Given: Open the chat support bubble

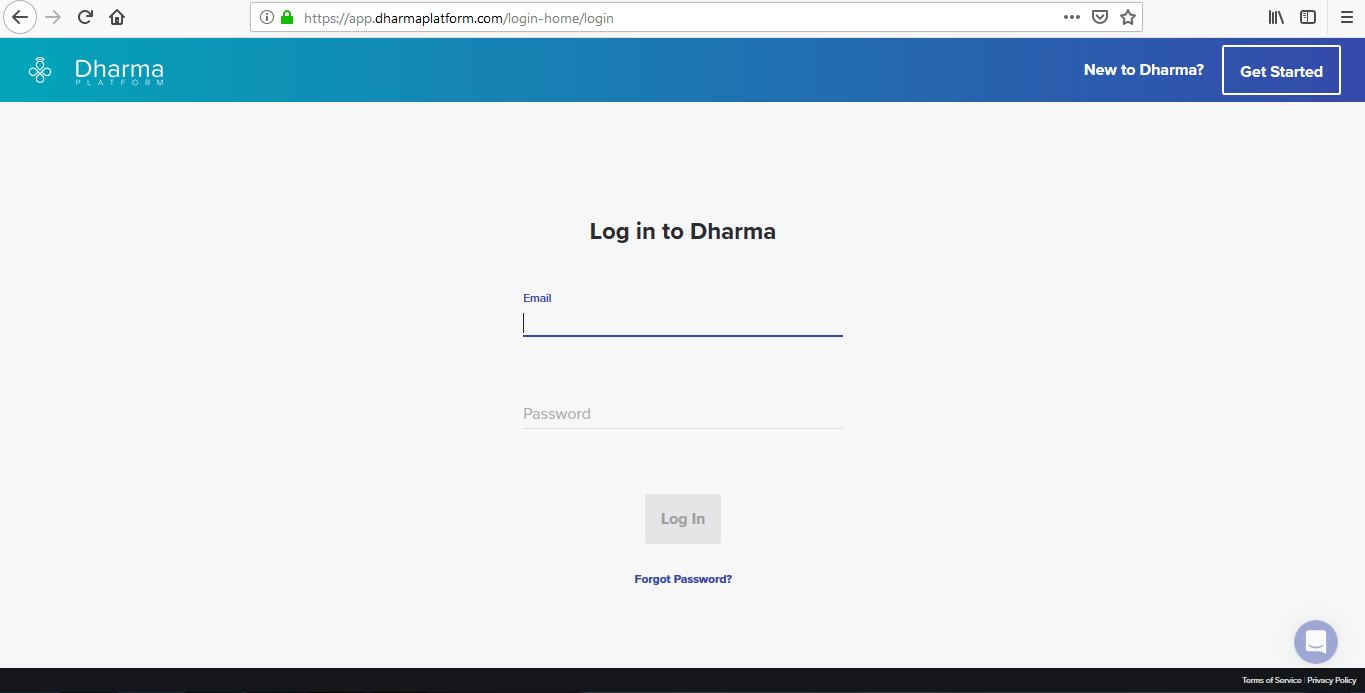Looking at the screenshot, I should tap(1316, 642).
